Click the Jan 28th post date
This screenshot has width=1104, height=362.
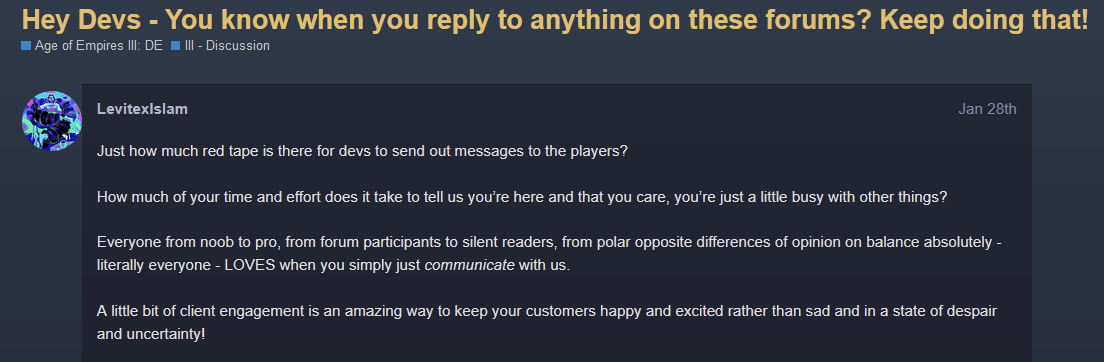click(x=987, y=109)
